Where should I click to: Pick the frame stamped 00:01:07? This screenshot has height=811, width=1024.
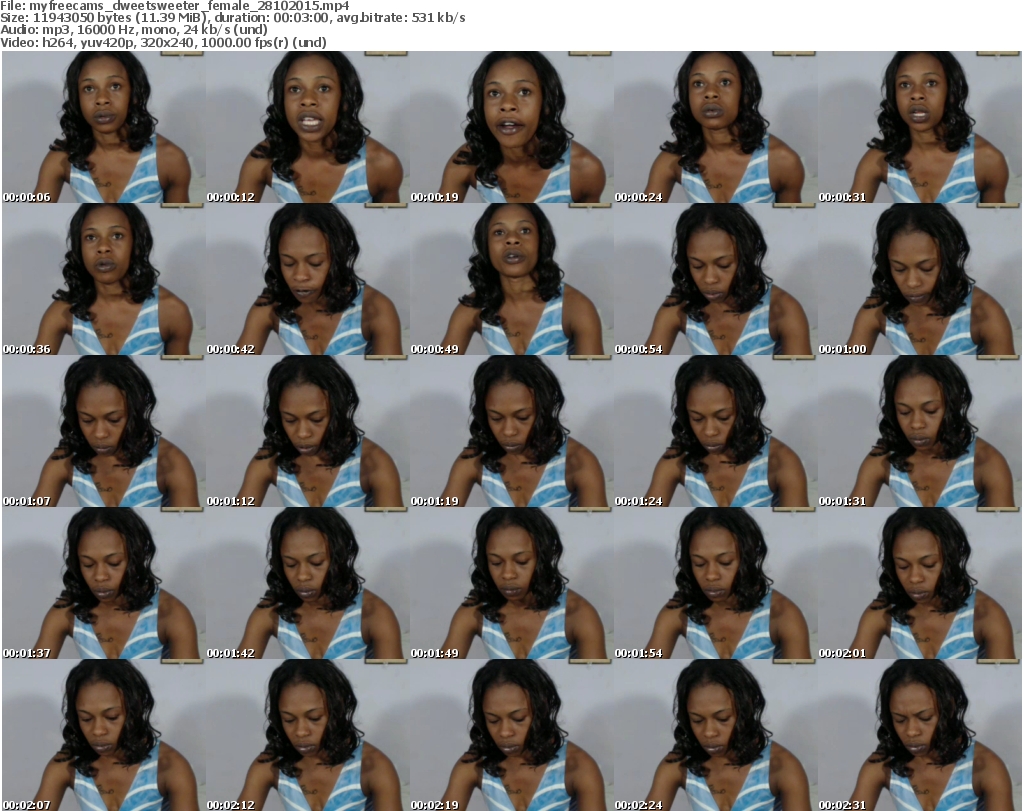point(103,431)
